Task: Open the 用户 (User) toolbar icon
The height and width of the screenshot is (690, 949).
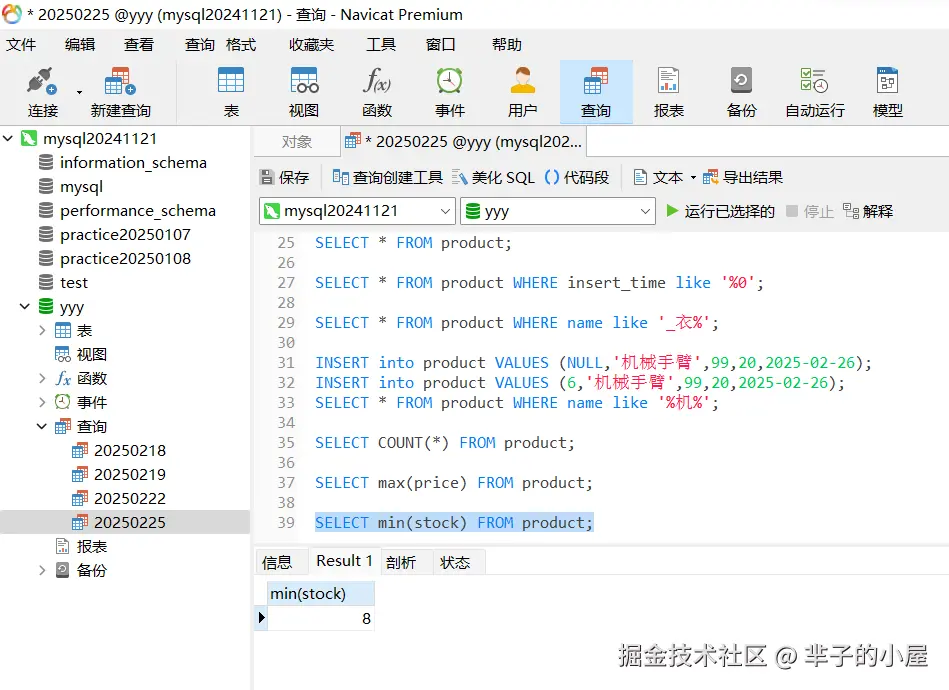Action: 523,92
